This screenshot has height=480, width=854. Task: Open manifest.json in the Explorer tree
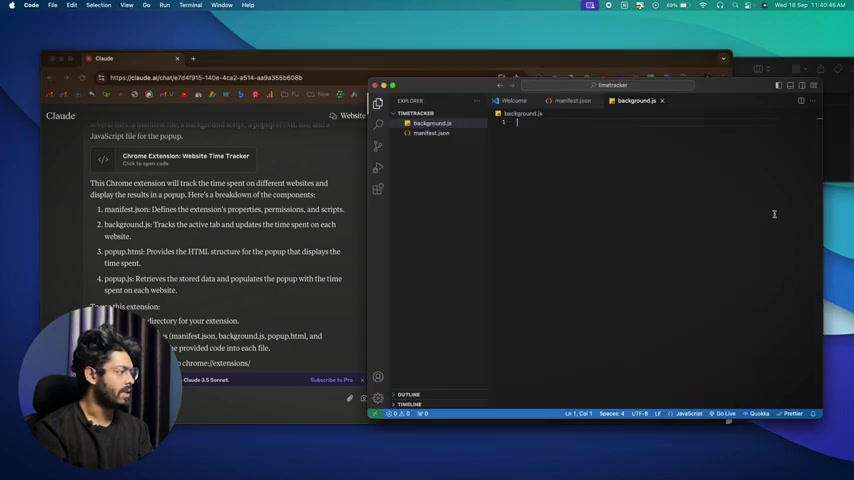(431, 133)
